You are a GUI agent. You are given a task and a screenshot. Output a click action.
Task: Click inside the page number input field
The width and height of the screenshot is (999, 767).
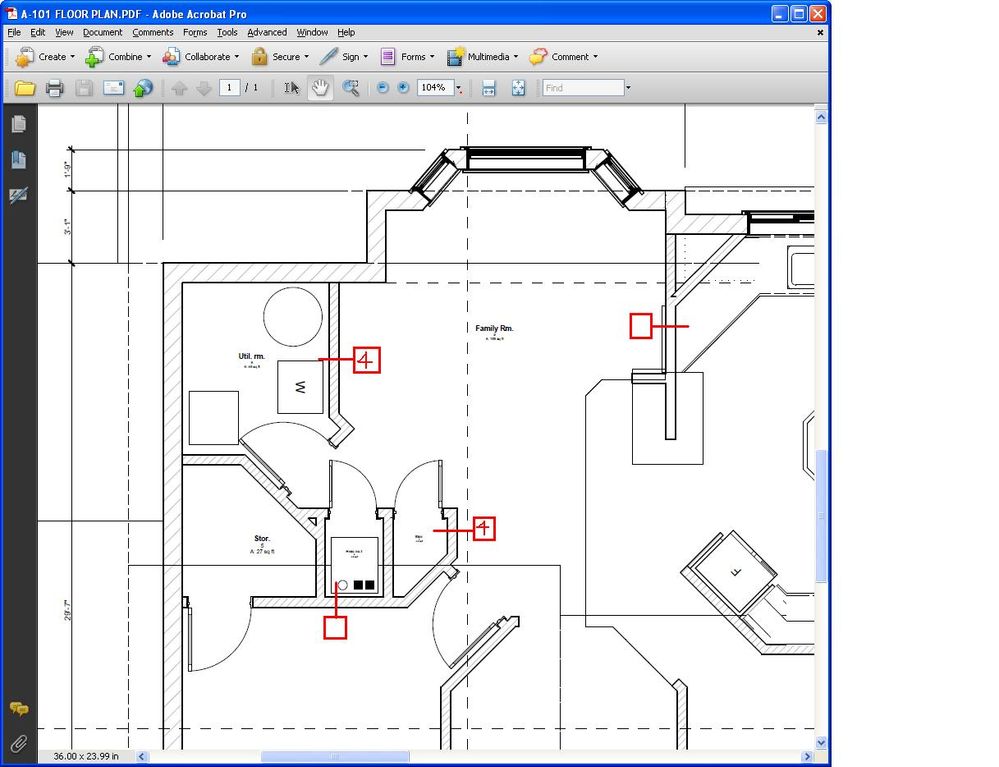(229, 88)
